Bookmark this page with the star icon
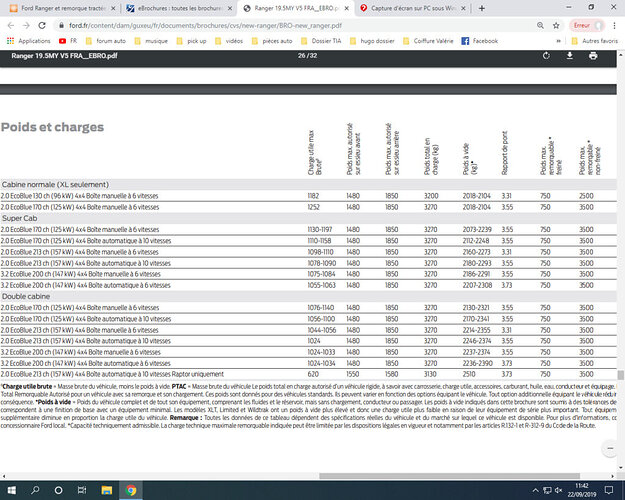625x500 pixels. point(556,26)
